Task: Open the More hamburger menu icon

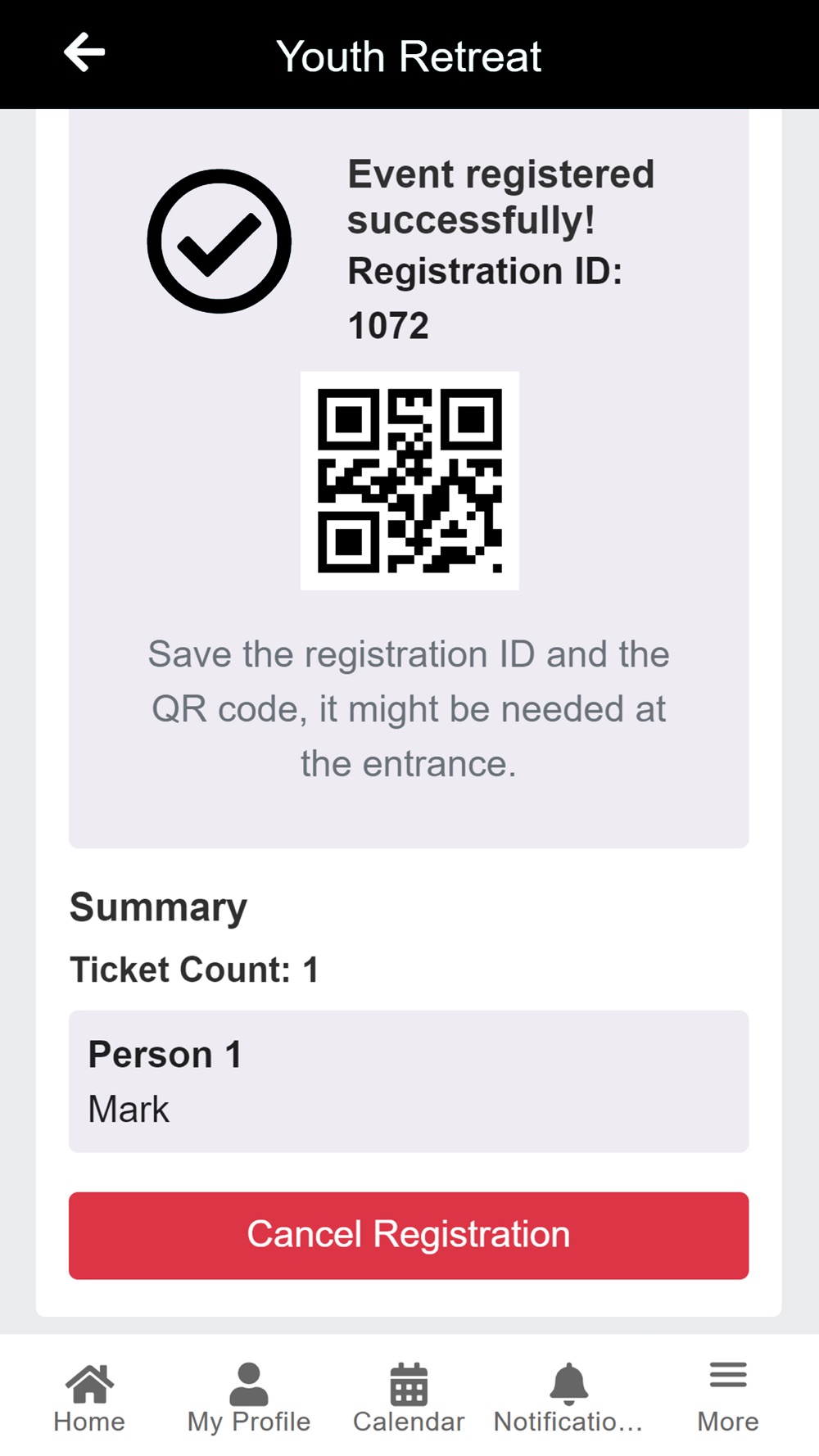Action: (728, 1375)
